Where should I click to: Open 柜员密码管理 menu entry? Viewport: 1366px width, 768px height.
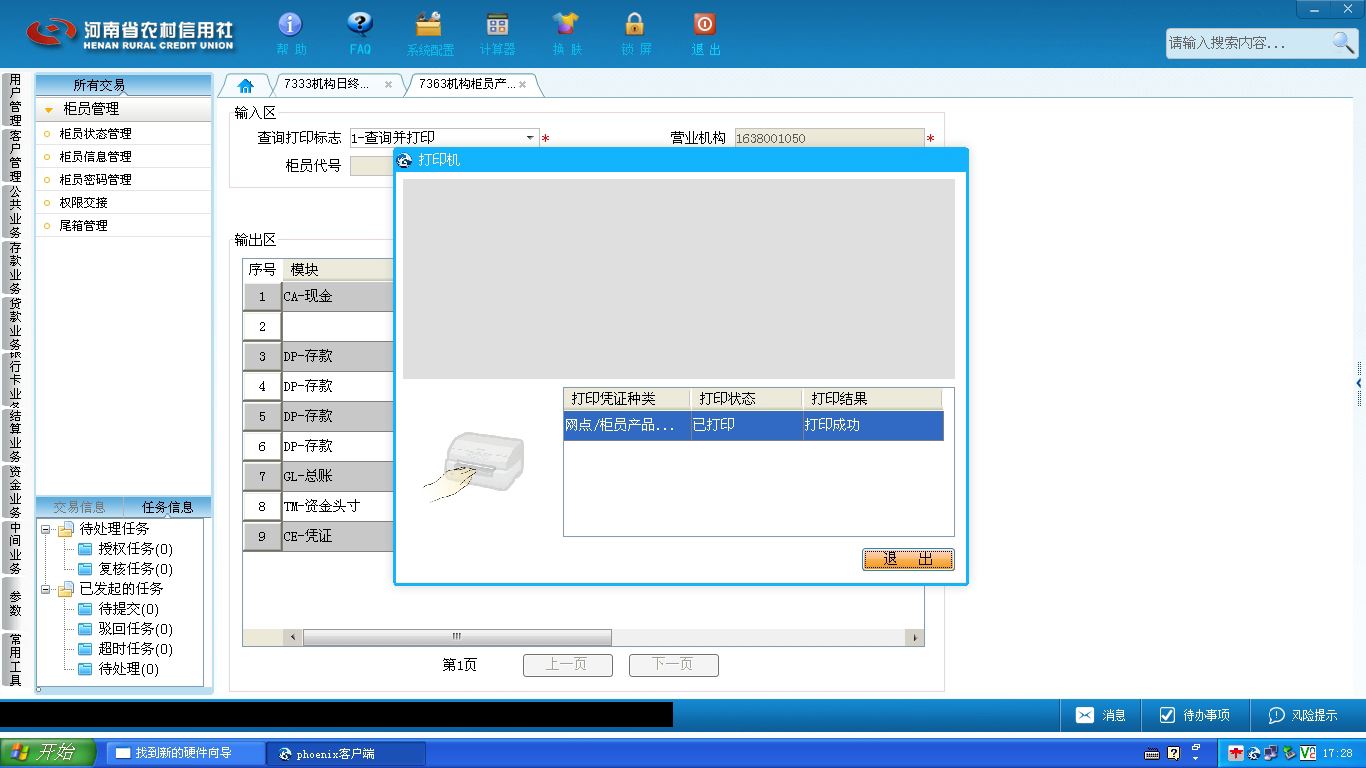coord(95,179)
